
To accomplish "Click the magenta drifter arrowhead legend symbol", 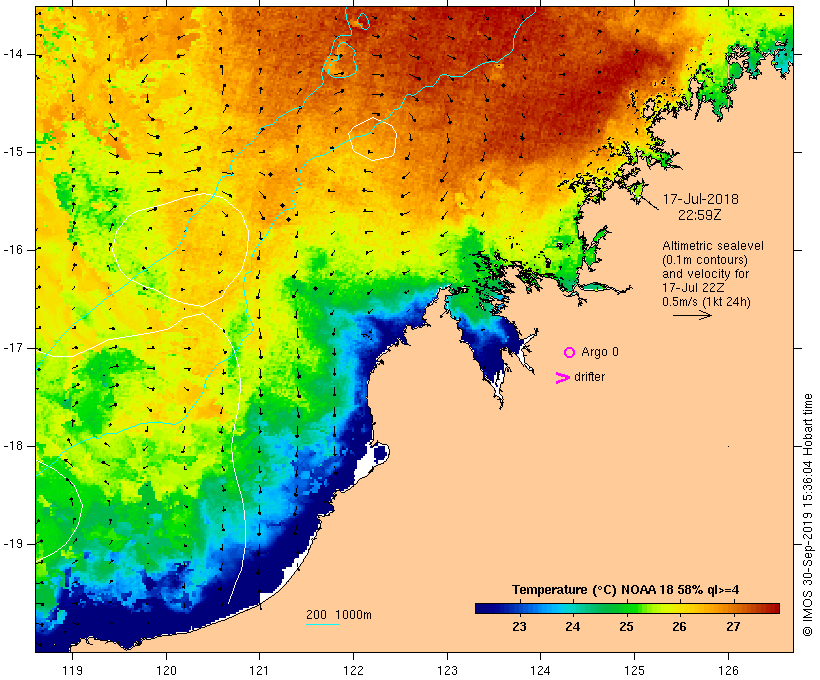I will [x=563, y=378].
